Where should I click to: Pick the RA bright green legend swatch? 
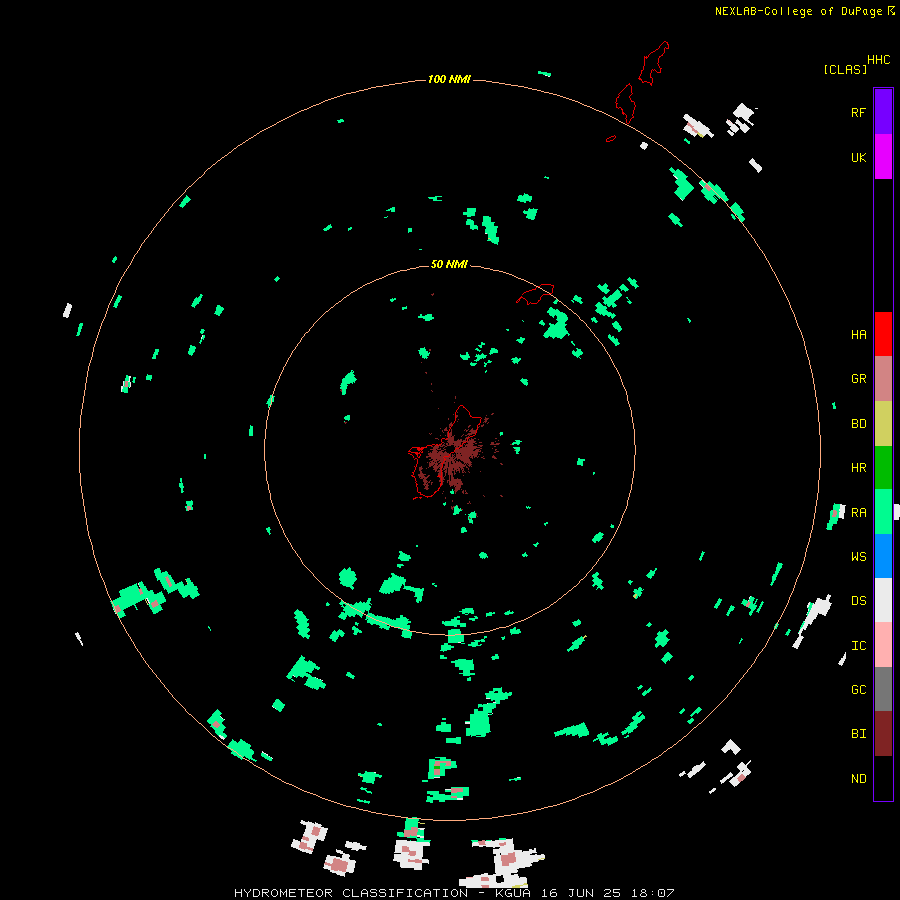tap(883, 512)
